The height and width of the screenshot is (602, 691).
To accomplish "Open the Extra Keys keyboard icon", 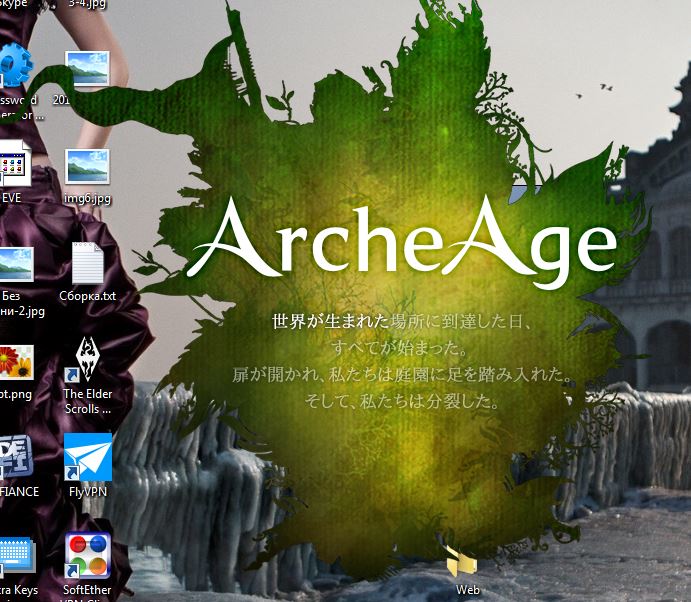I will (17, 554).
